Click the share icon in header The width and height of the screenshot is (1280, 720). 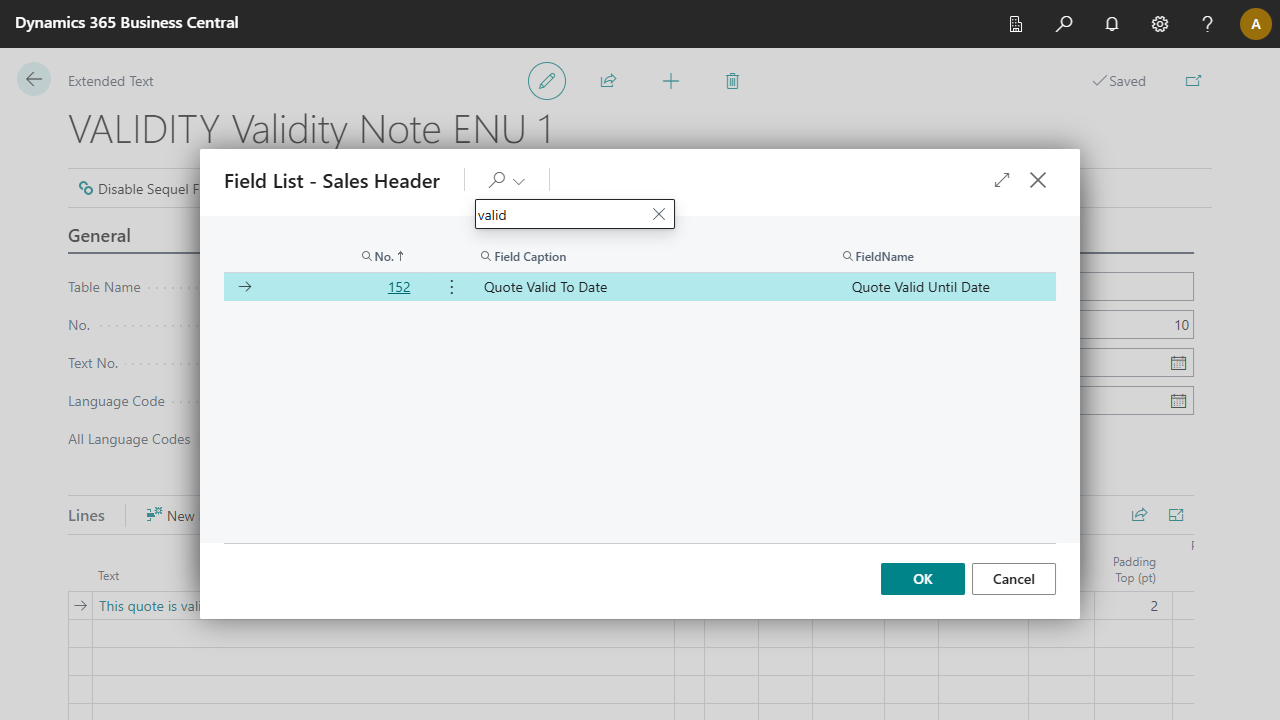coord(608,81)
